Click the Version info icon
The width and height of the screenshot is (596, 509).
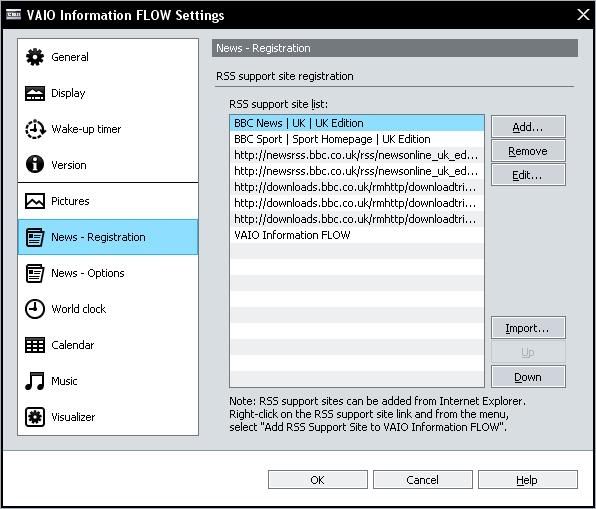35,165
